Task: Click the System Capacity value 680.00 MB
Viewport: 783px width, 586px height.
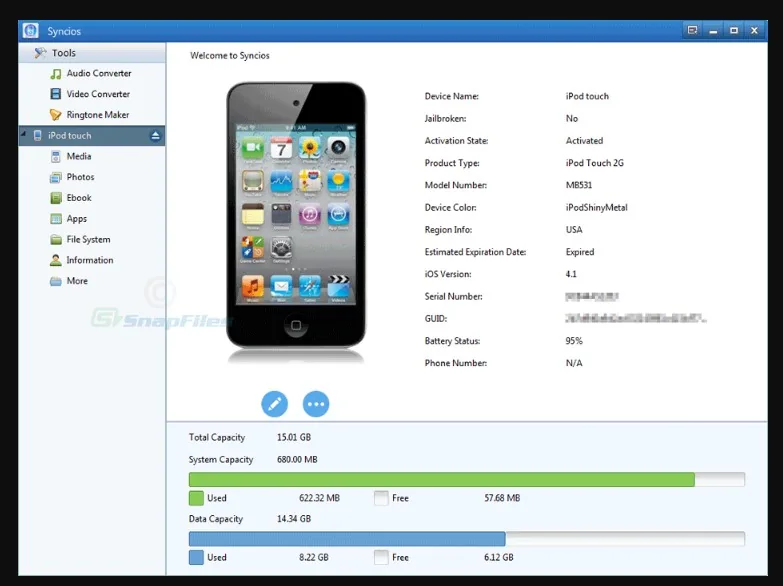Action: (297, 460)
